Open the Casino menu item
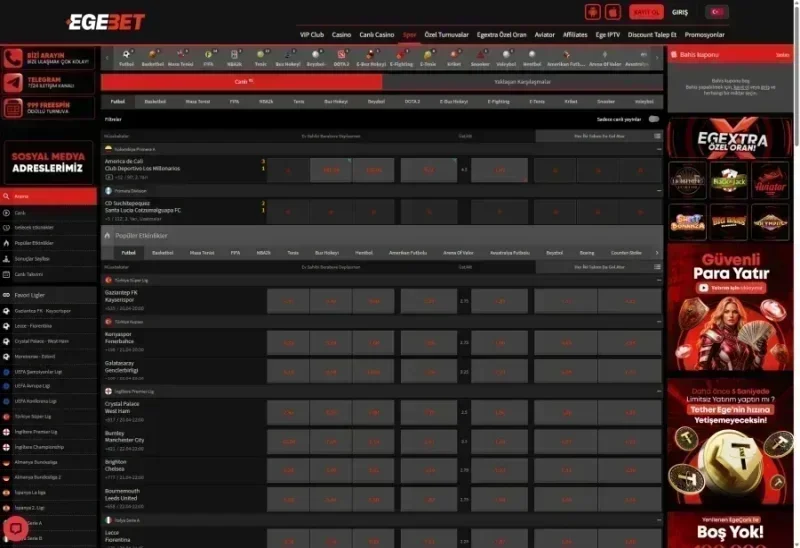Screen dimensions: 800x548 341,35
